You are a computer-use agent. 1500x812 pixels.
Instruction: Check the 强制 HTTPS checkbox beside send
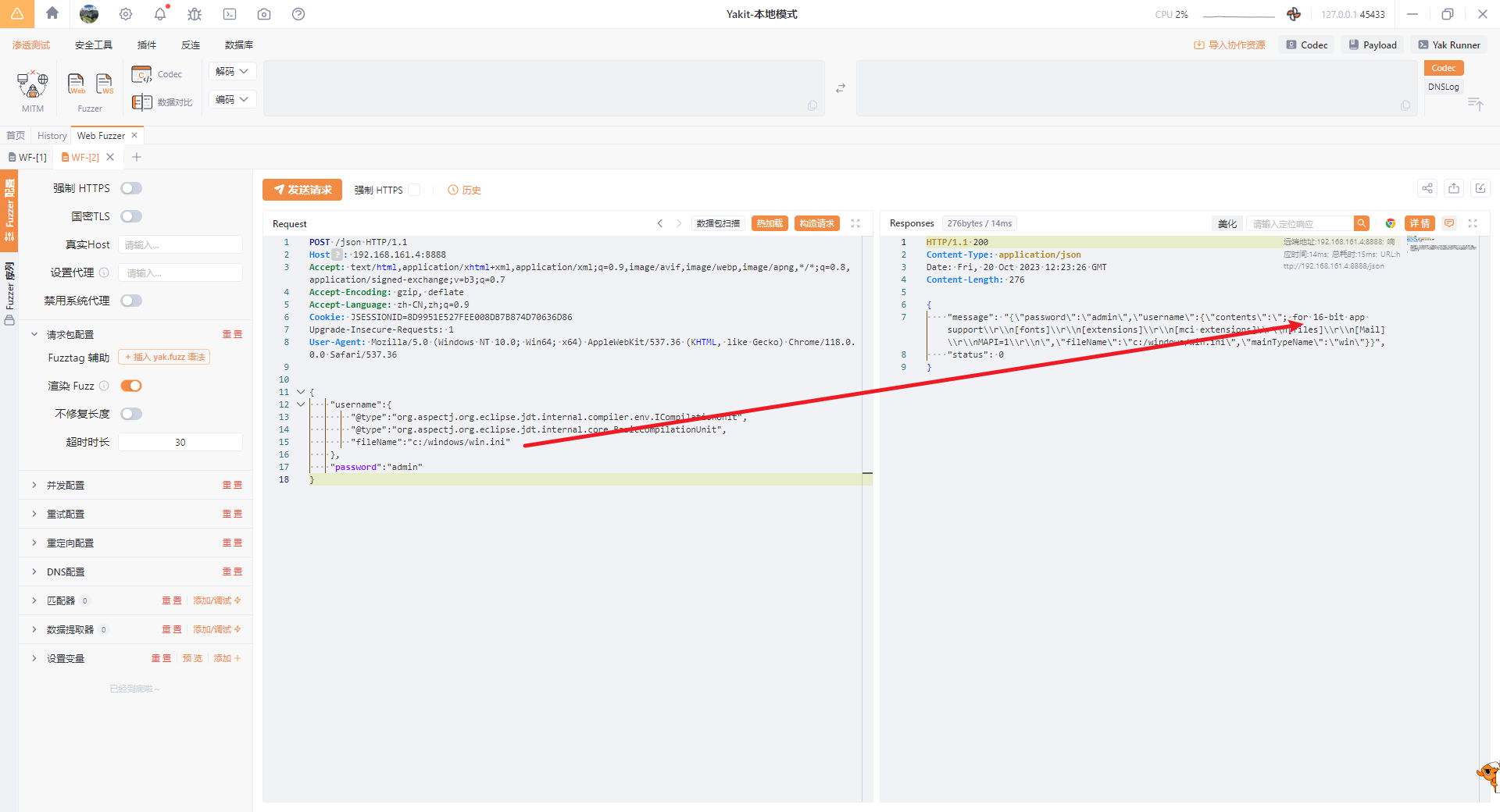(x=415, y=190)
